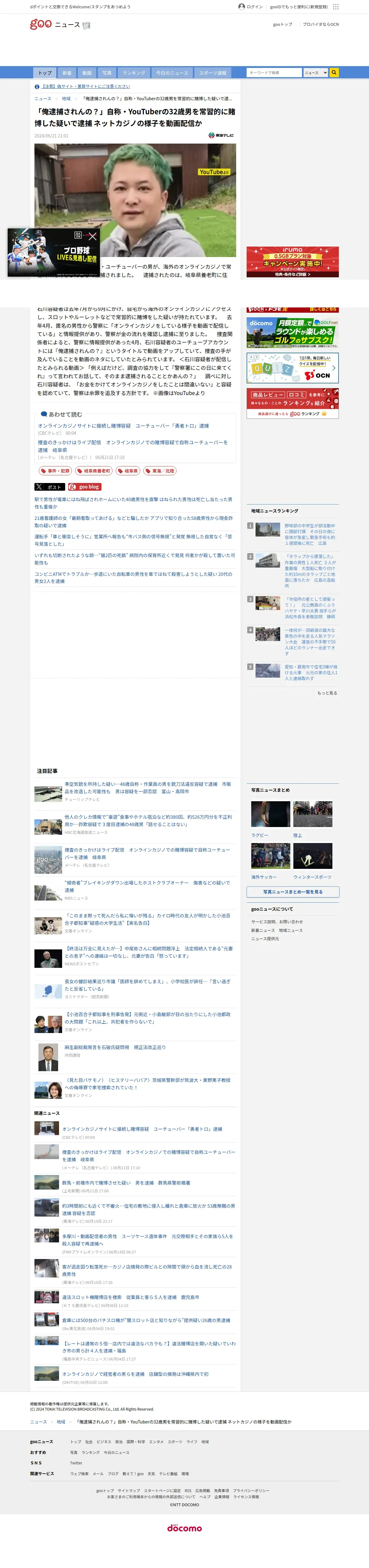The height and width of the screenshot is (1568, 369).
Task: Click the 地域 breadcrumb at page top
Action: (x=66, y=99)
